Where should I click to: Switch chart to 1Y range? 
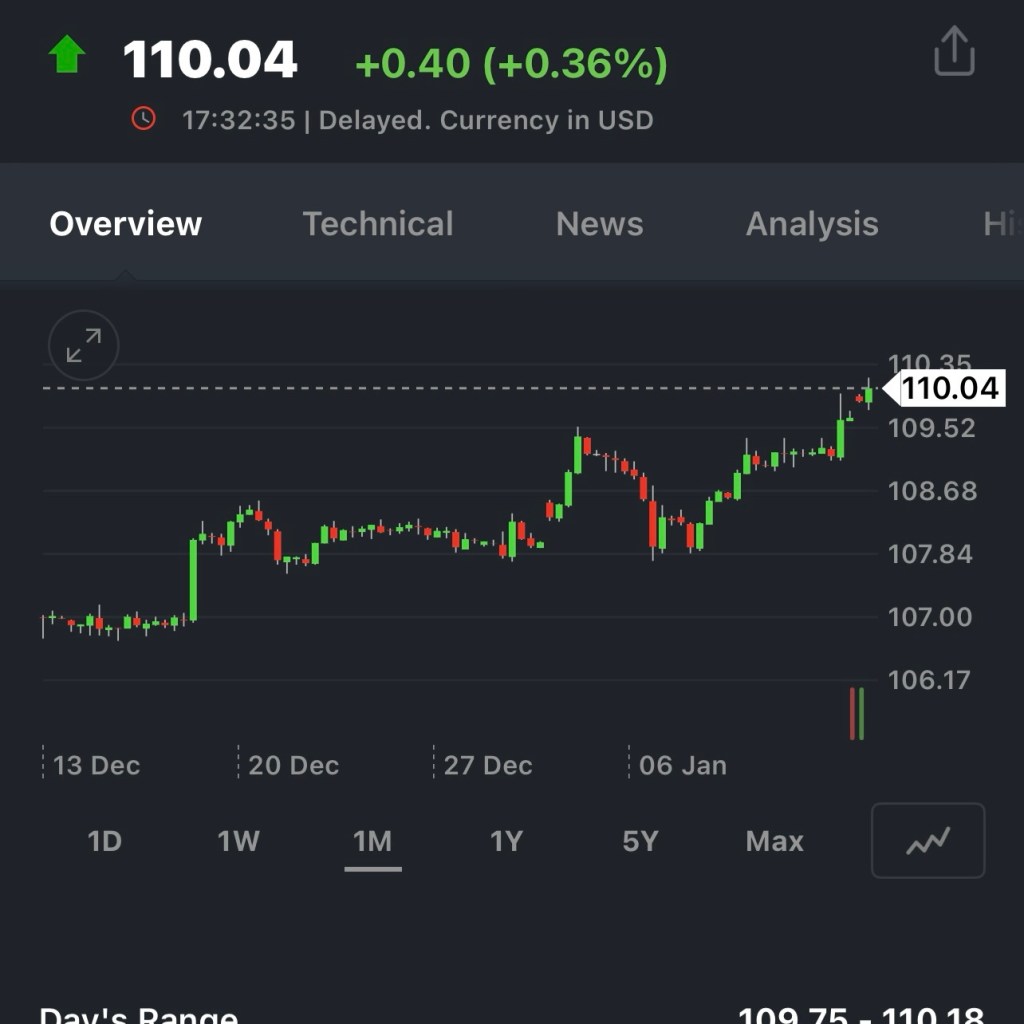(506, 841)
